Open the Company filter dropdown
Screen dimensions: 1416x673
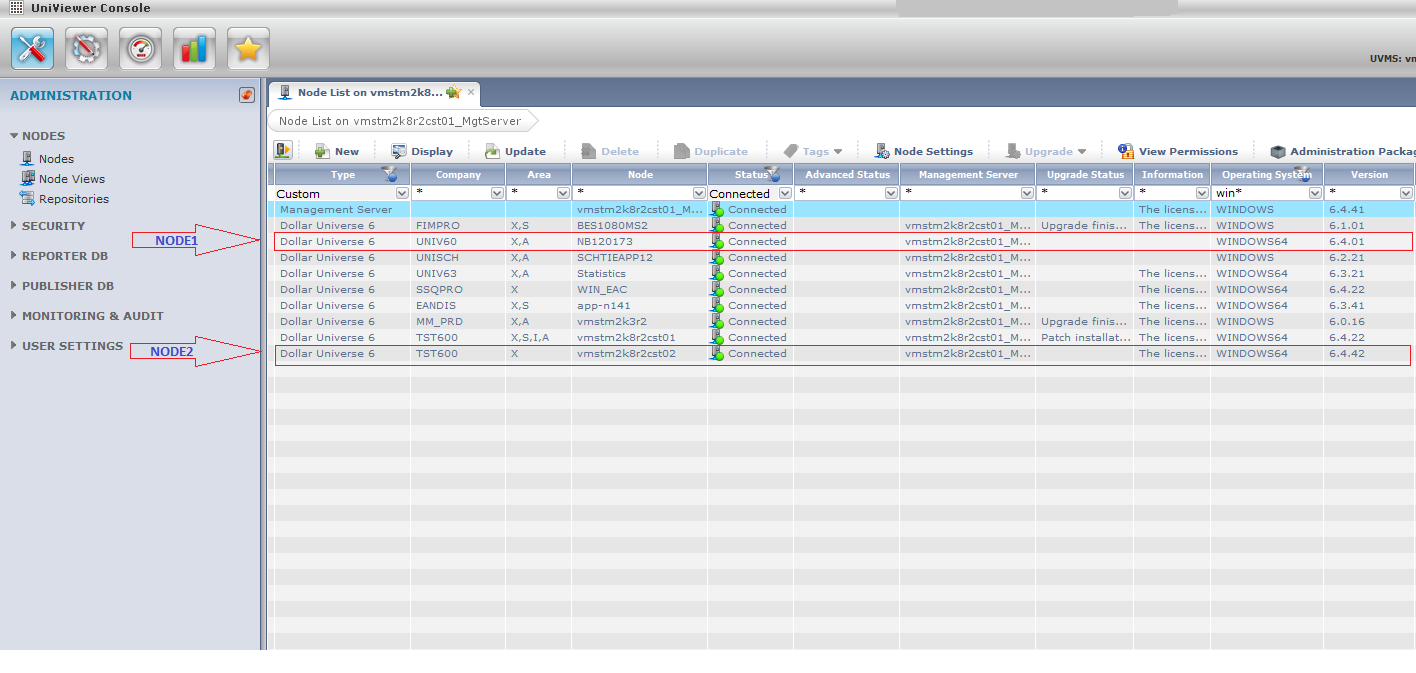click(x=498, y=193)
